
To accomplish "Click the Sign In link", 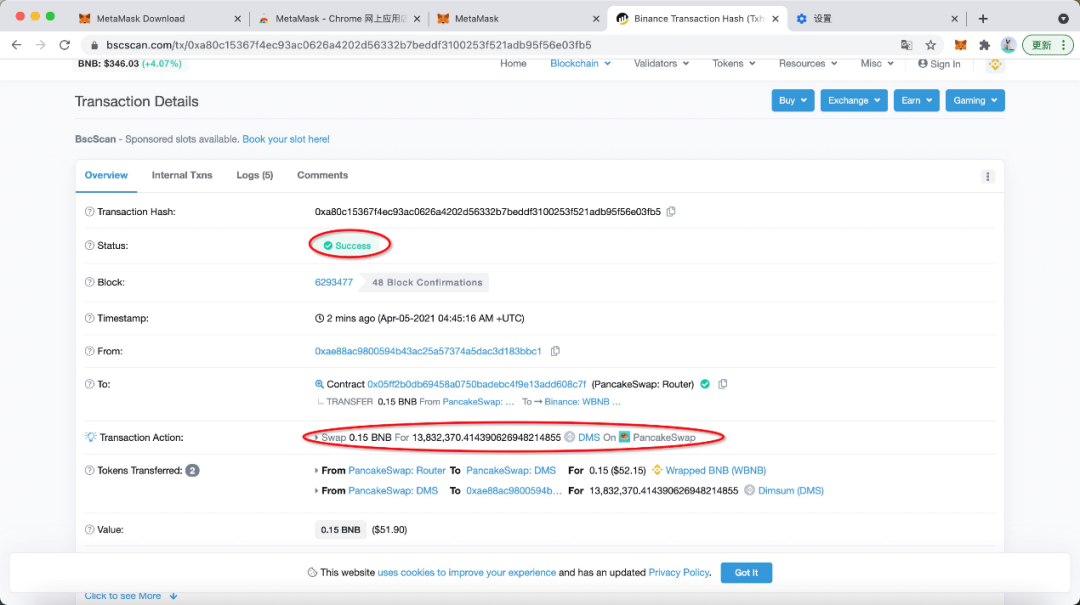I will (x=939, y=64).
